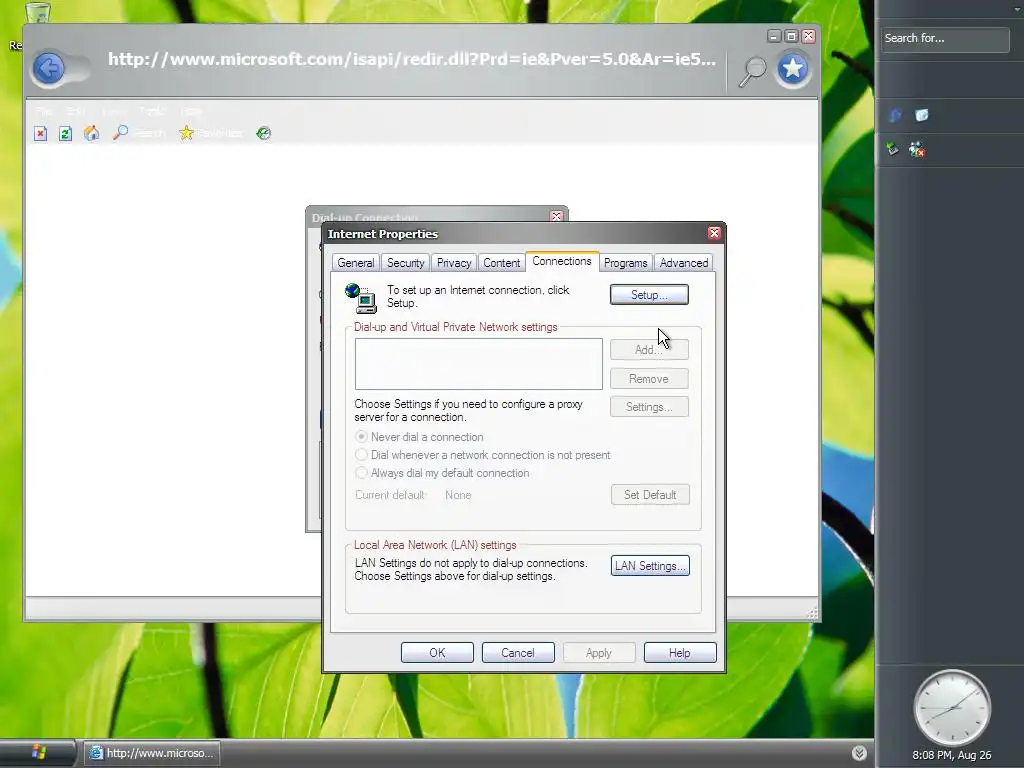Viewport: 1024px width, 768px height.
Task: Click the Set Default button
Action: coord(650,494)
